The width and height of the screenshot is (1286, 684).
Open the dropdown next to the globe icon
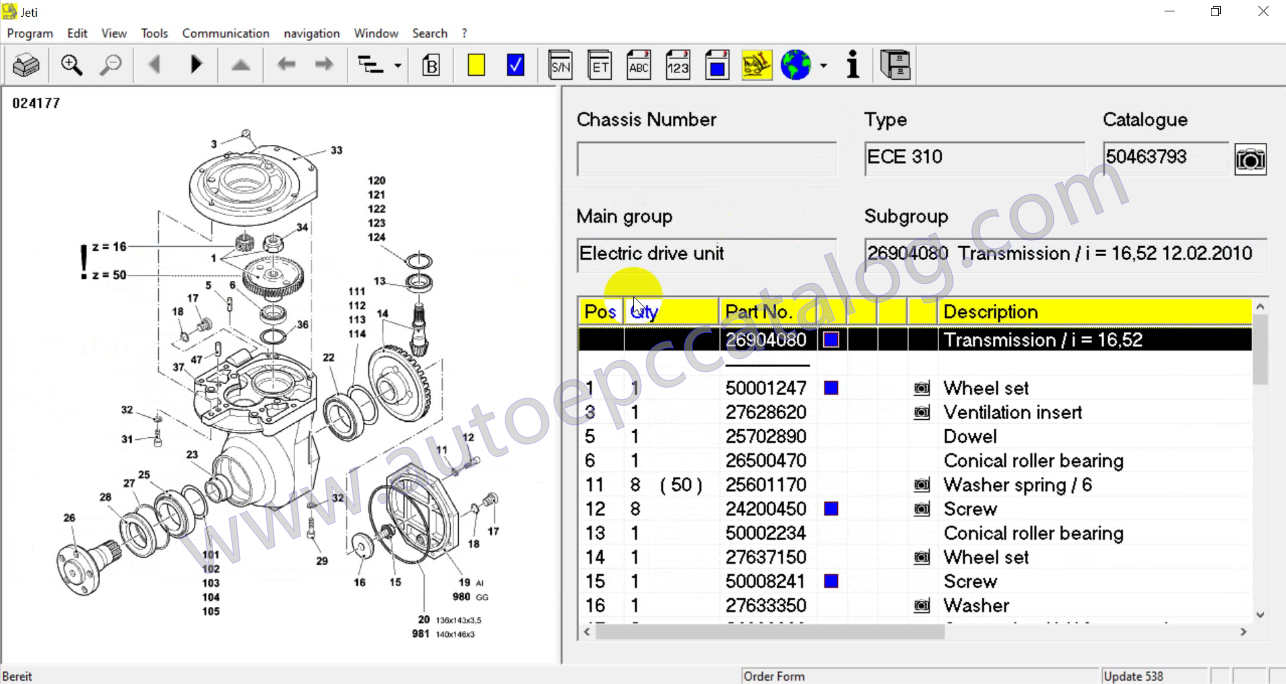(x=823, y=65)
